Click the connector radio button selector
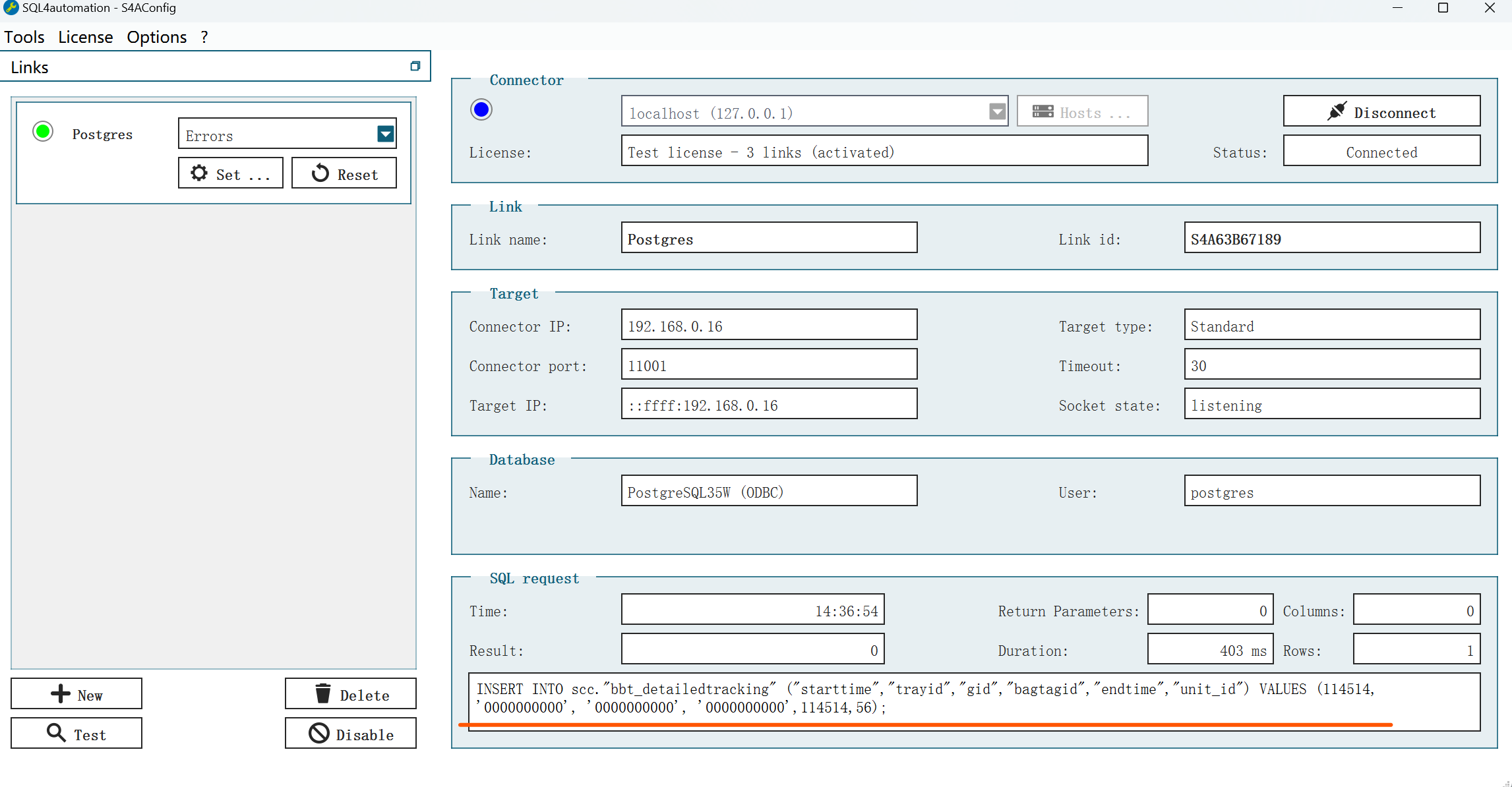1512x787 pixels. (481, 110)
